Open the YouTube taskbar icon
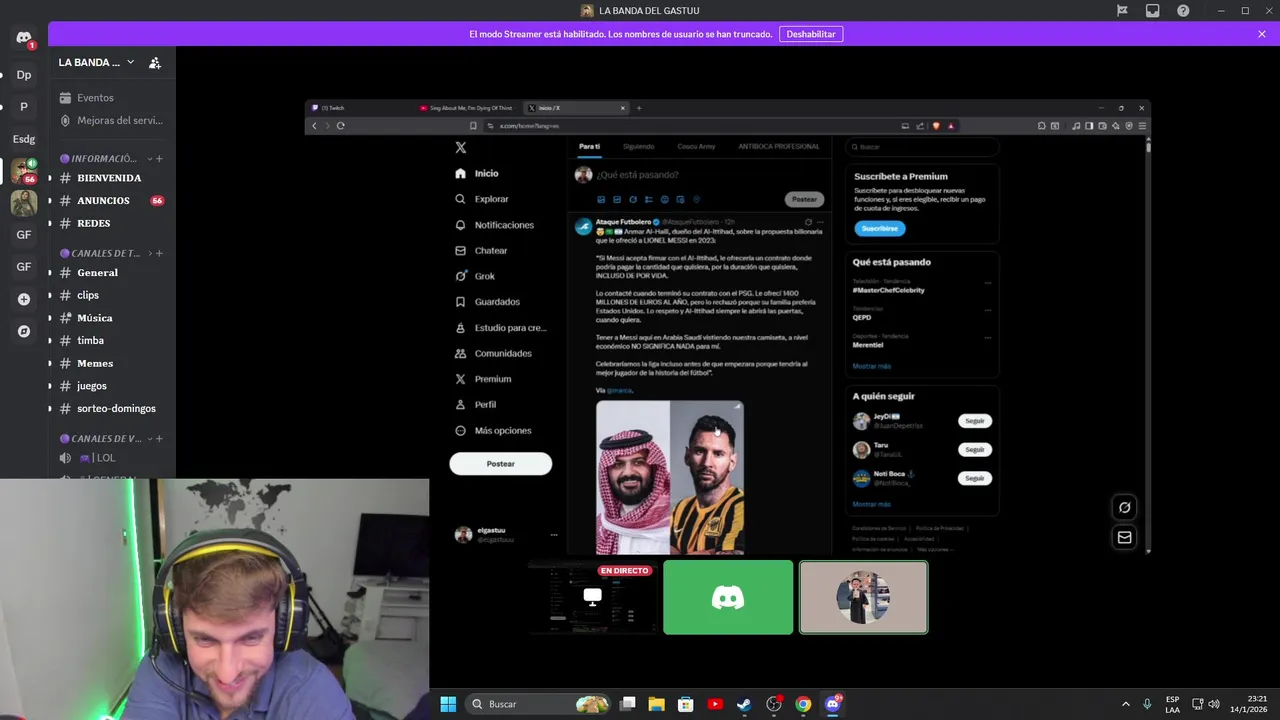This screenshot has width=1280, height=720. pos(715,704)
